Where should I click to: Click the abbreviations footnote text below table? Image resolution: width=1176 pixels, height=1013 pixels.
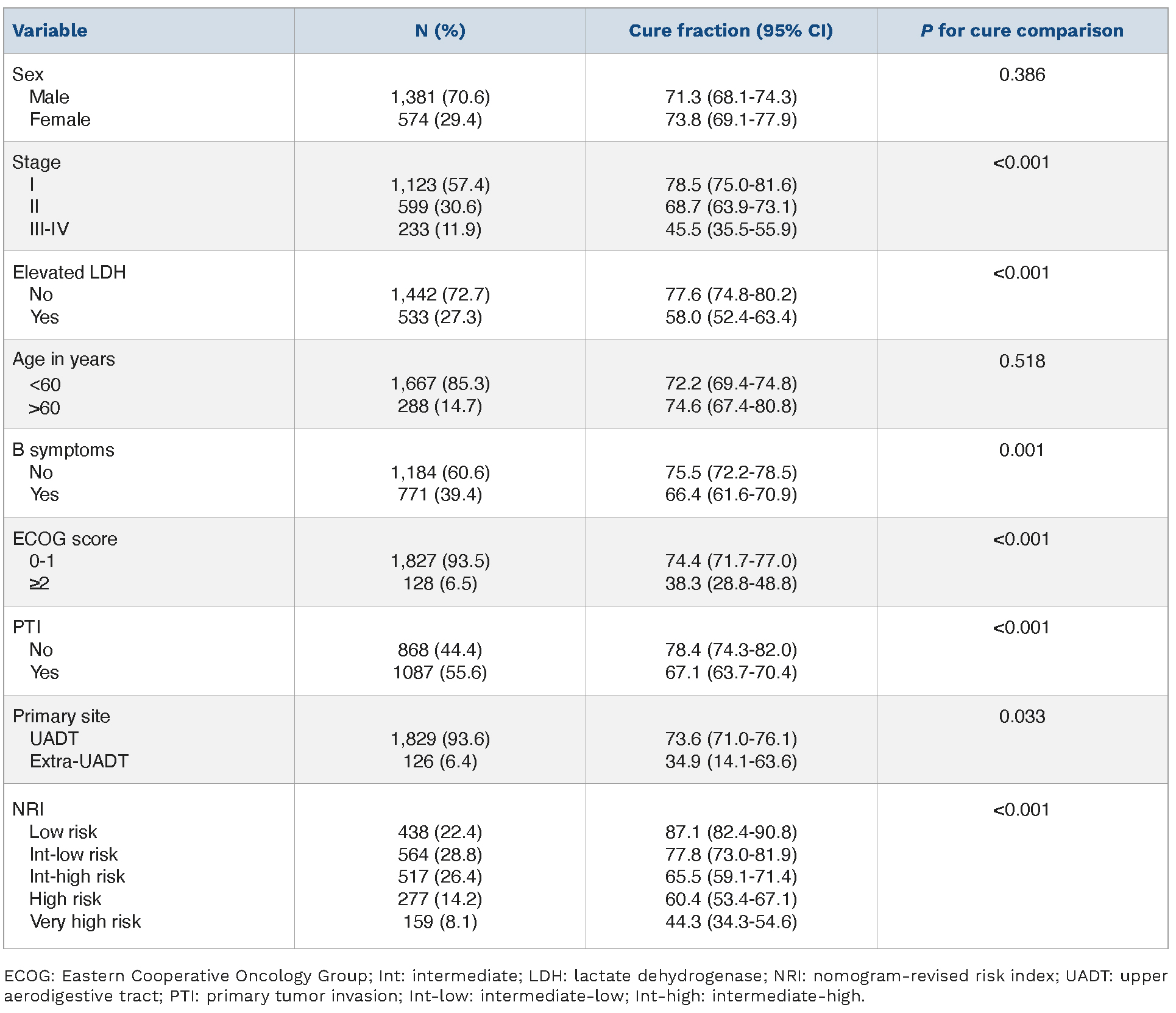585,986
